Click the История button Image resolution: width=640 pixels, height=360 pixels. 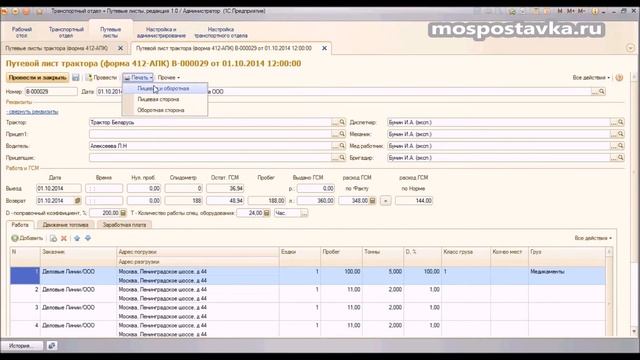pos(22,346)
